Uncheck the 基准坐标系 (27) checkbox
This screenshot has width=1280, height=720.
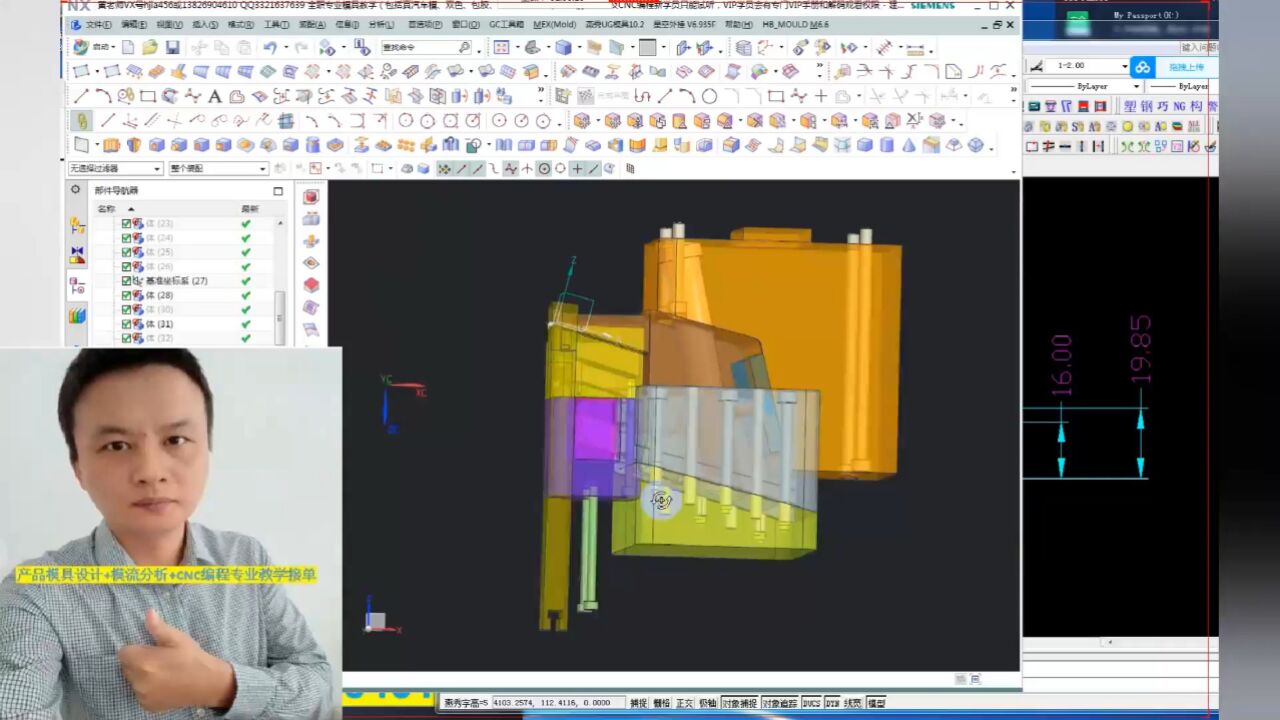126,281
